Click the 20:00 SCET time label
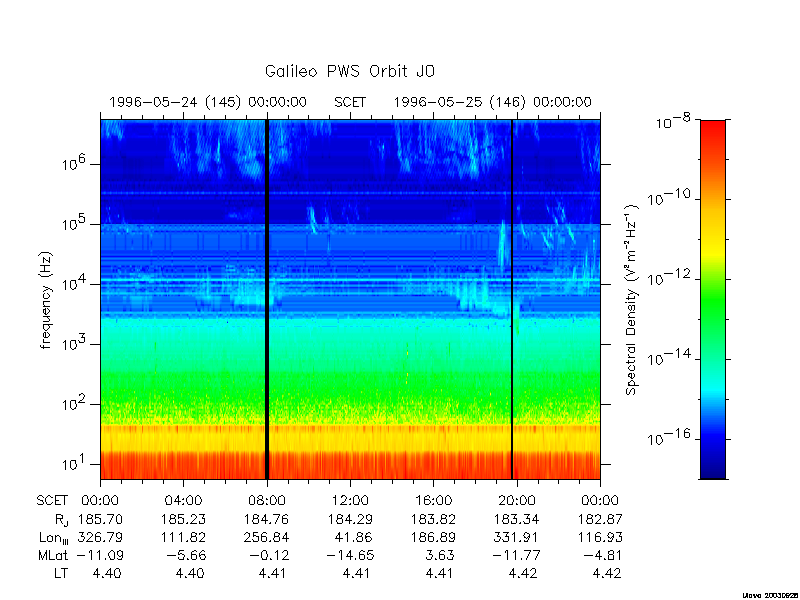 click(x=517, y=501)
